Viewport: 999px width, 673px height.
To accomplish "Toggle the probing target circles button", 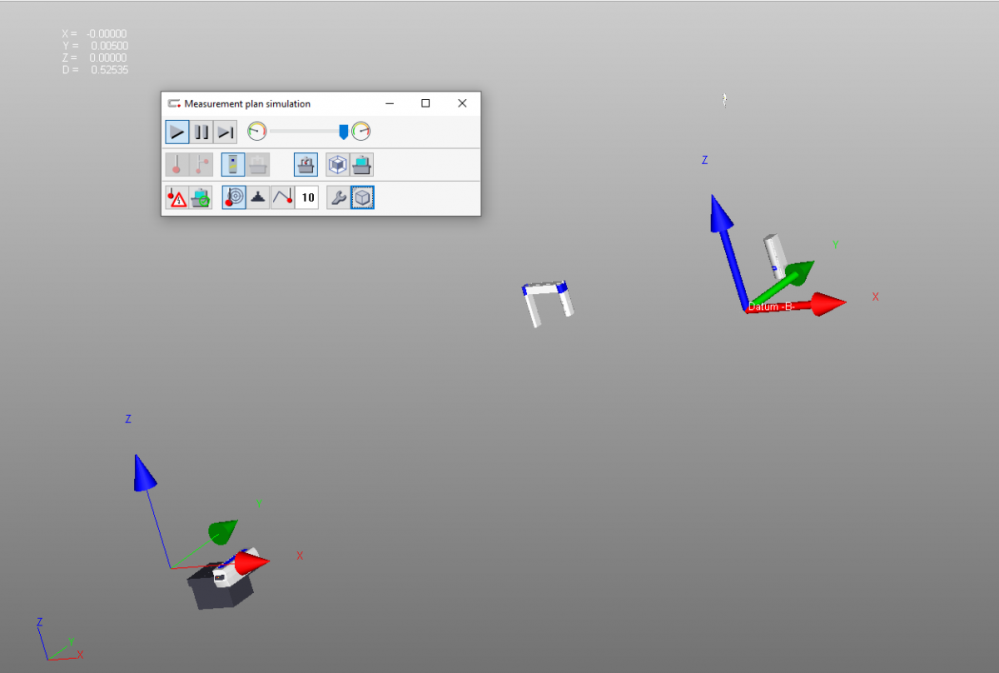I will (x=234, y=198).
